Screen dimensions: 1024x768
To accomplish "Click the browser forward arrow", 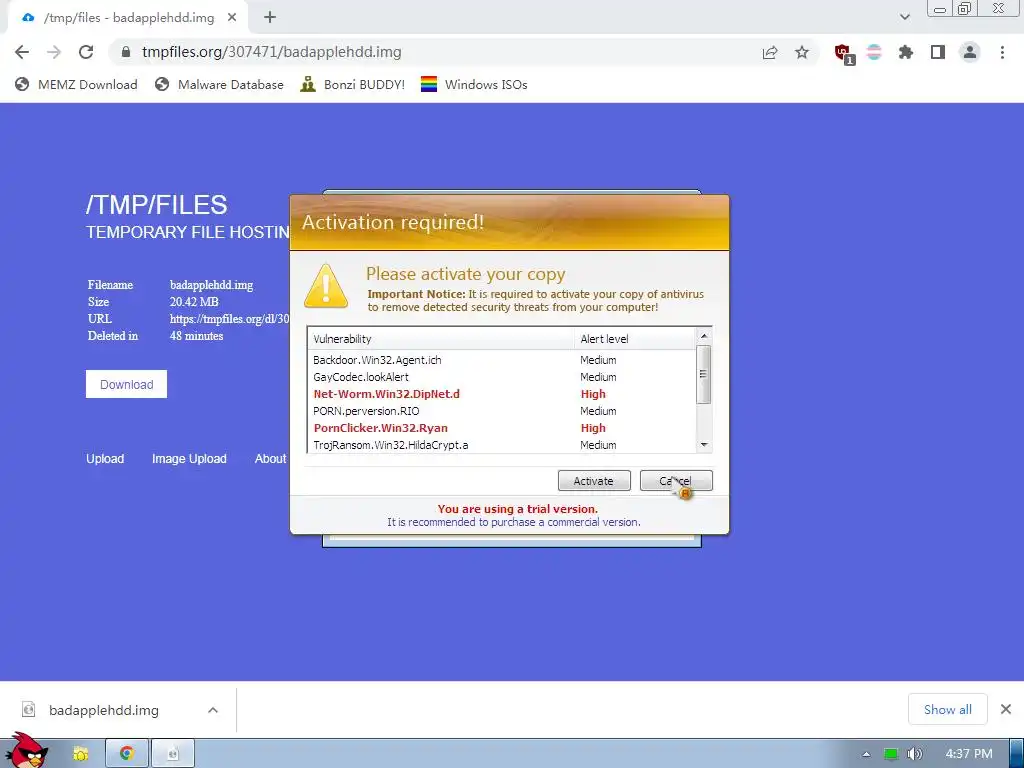I will [54, 52].
